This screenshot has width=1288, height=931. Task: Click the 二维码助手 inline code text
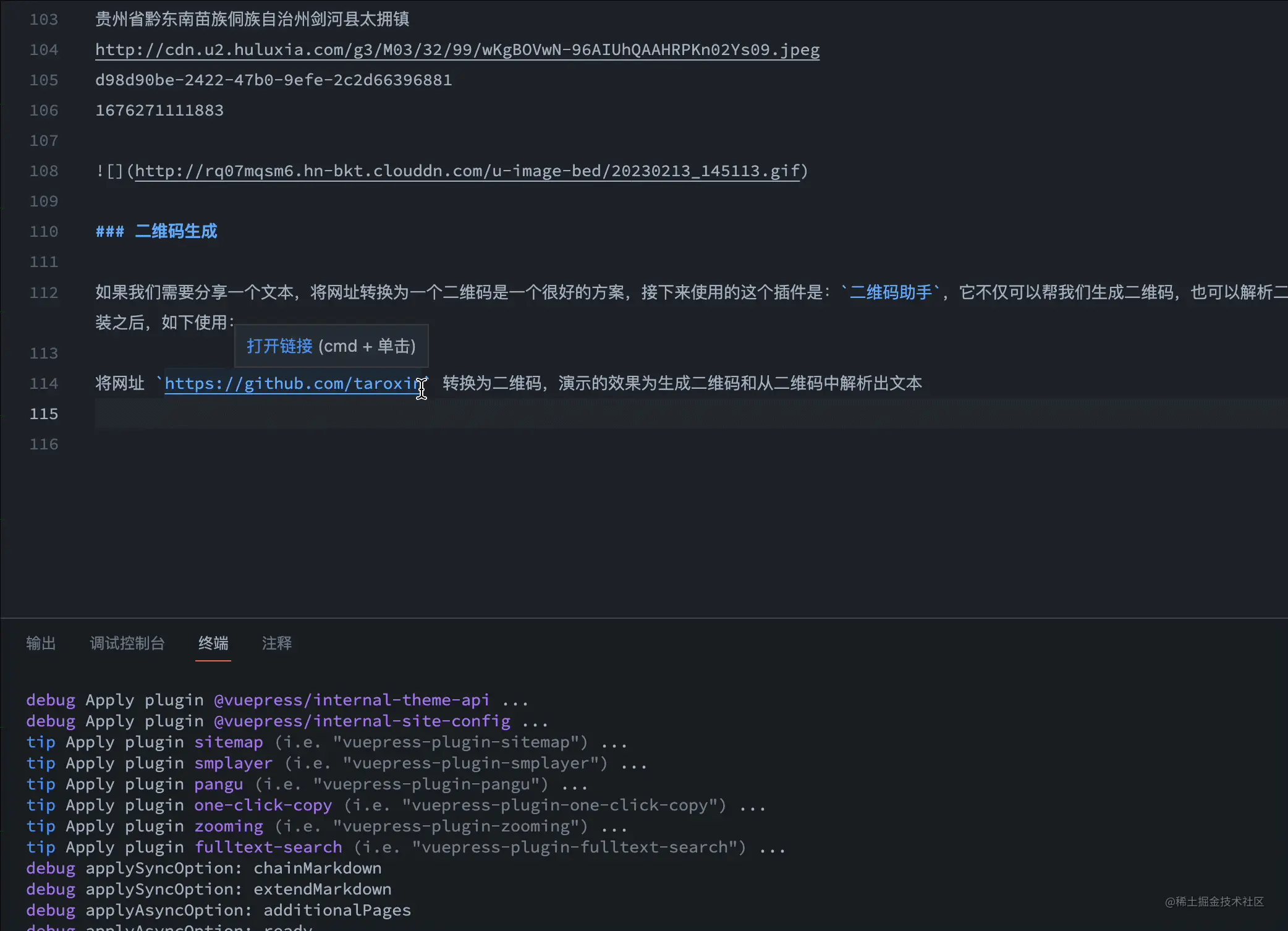pos(890,292)
